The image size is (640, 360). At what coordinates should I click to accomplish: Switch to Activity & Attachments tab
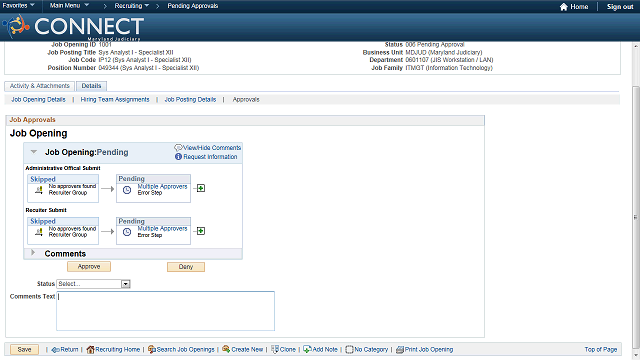40,86
